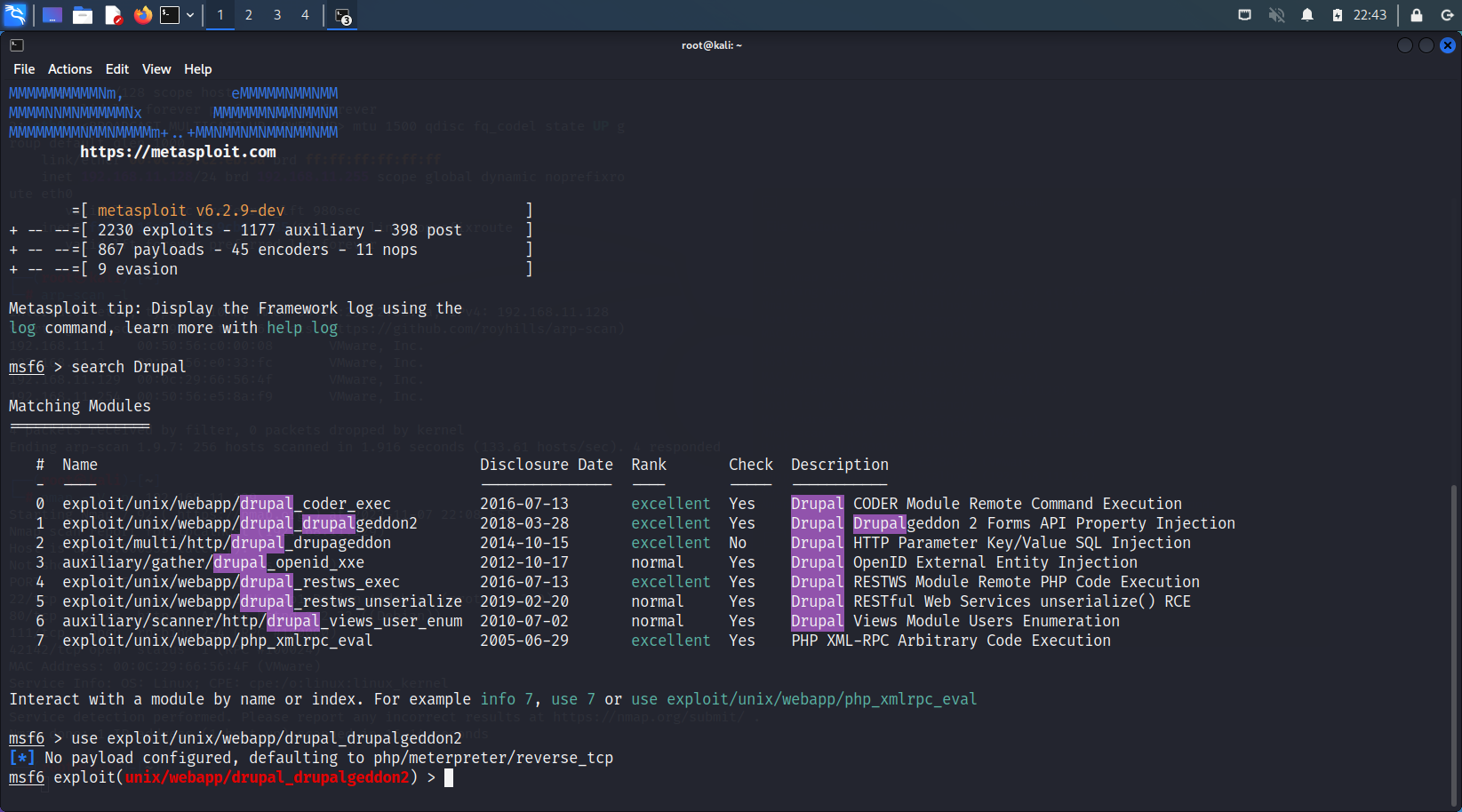Open the View menu

click(x=156, y=69)
